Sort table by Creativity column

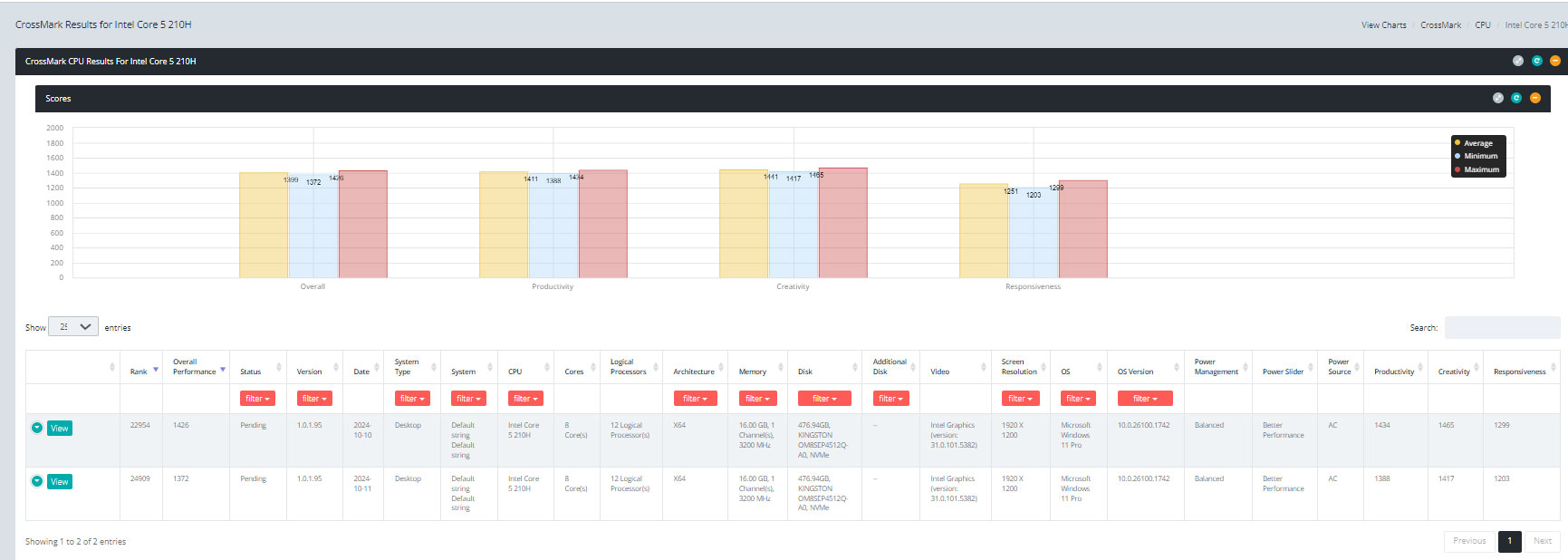coord(1455,367)
